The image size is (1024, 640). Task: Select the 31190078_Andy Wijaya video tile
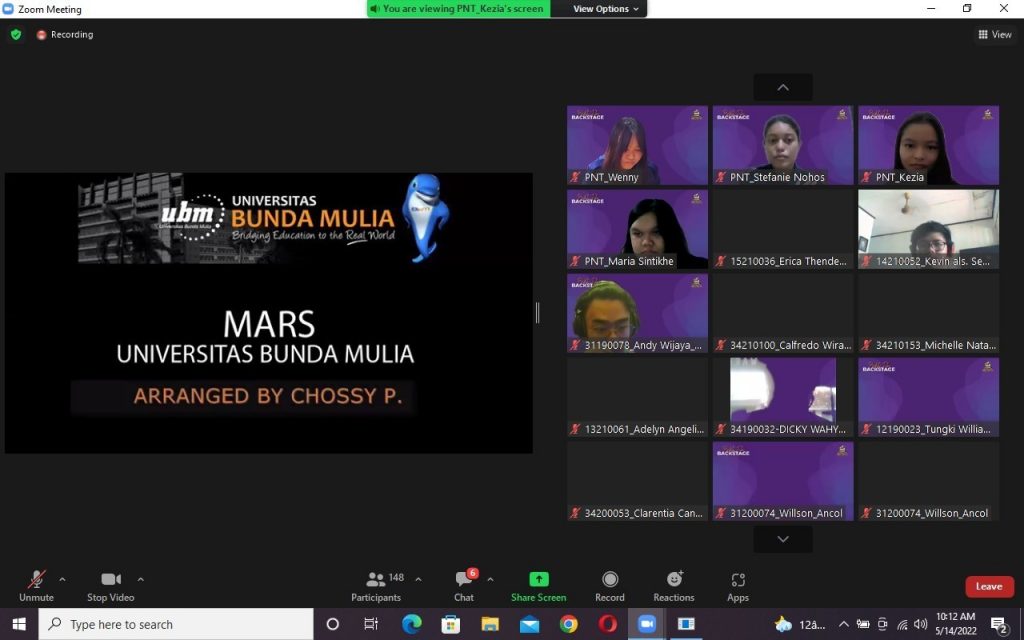pos(637,313)
